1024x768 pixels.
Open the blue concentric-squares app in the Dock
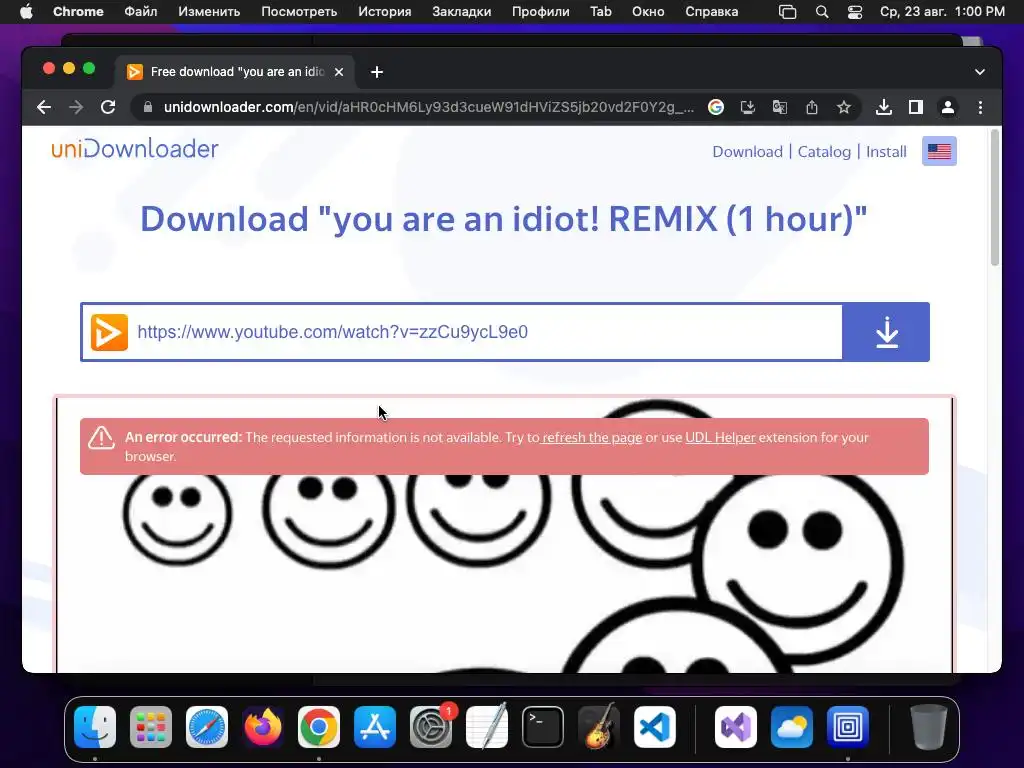pyautogui.click(x=848, y=727)
